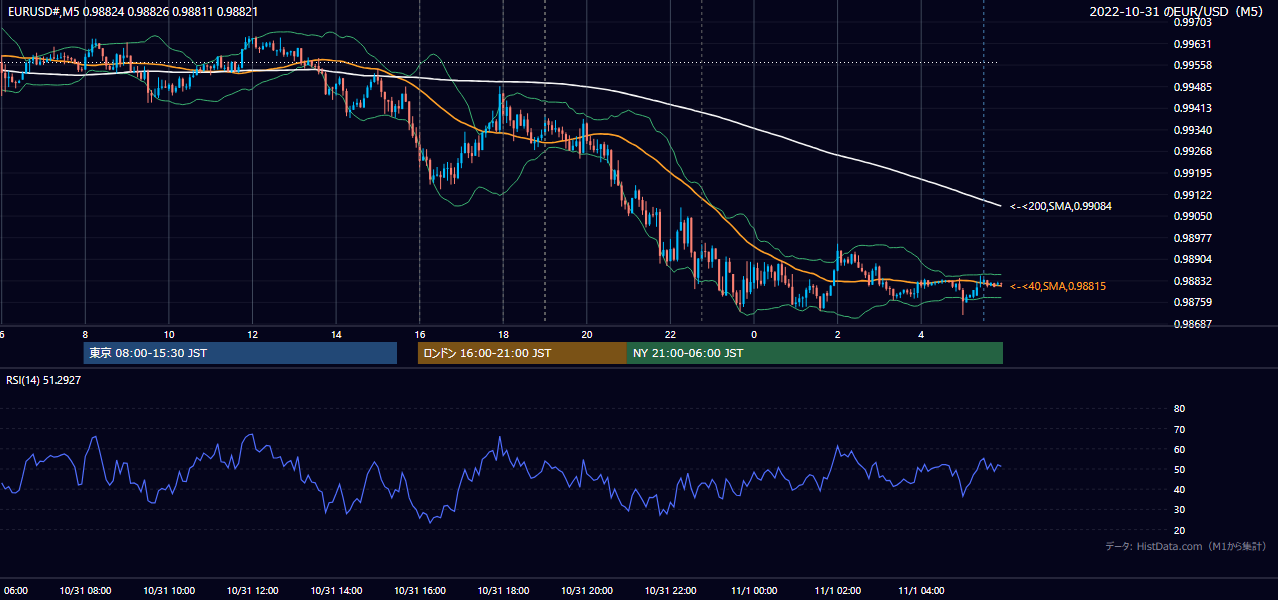The image size is (1278, 600).
Task: Click hour tick 0 under the price chart
Action: click(x=754, y=334)
